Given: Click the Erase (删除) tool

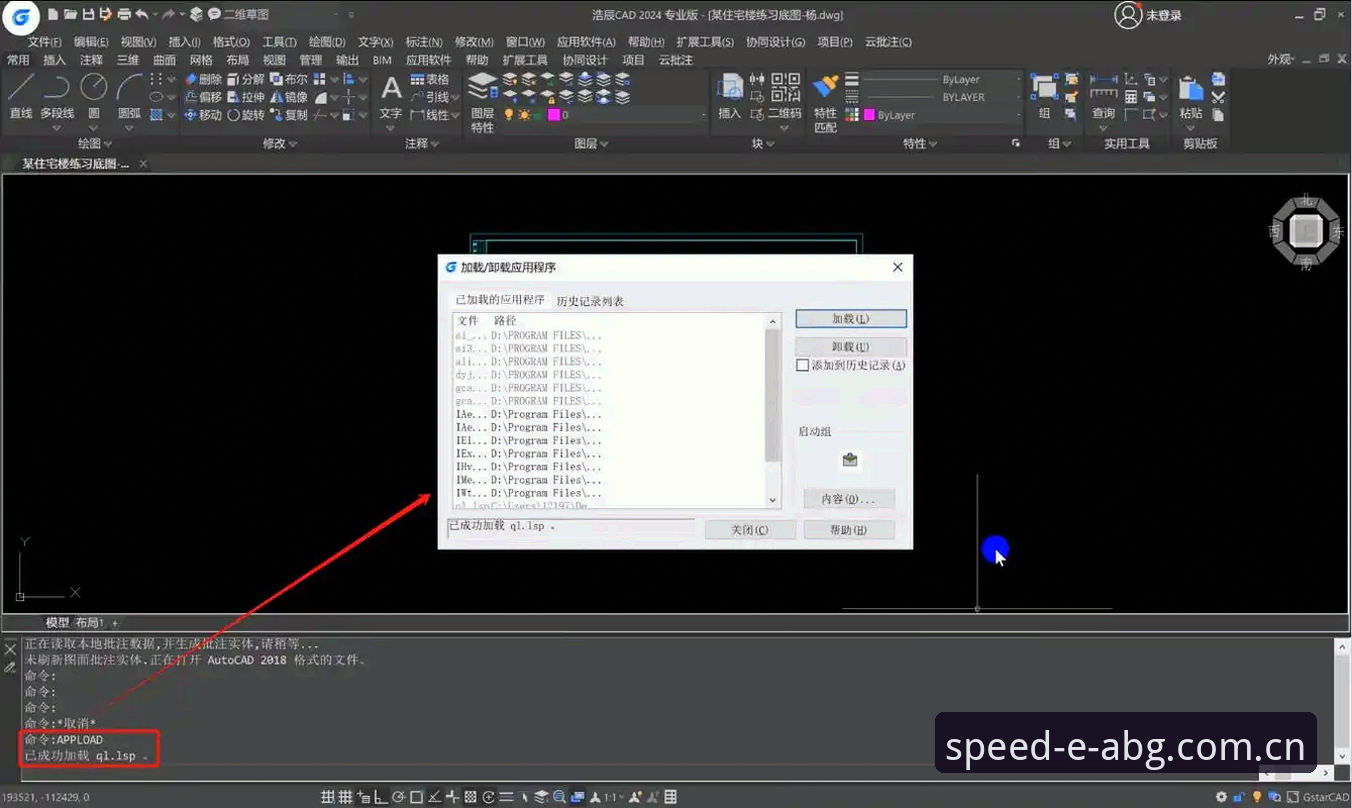Looking at the screenshot, I should click(203, 79).
